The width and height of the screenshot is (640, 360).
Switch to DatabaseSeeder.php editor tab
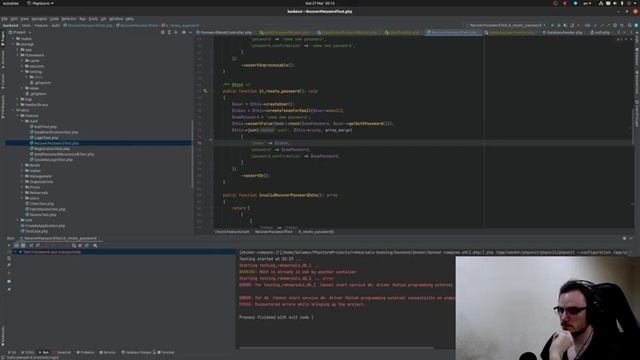(564, 32)
